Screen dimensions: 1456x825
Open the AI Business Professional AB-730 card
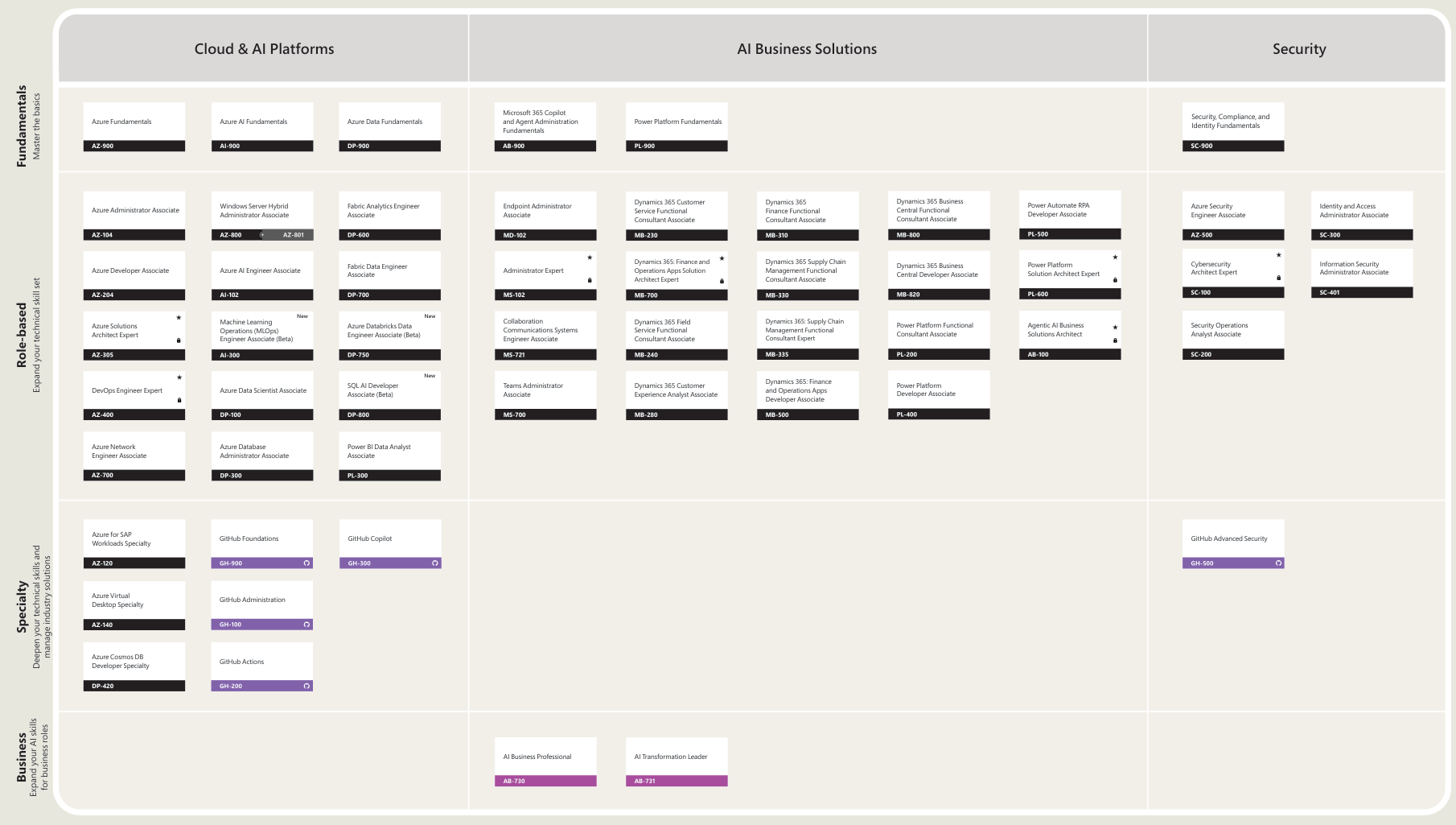(x=545, y=762)
